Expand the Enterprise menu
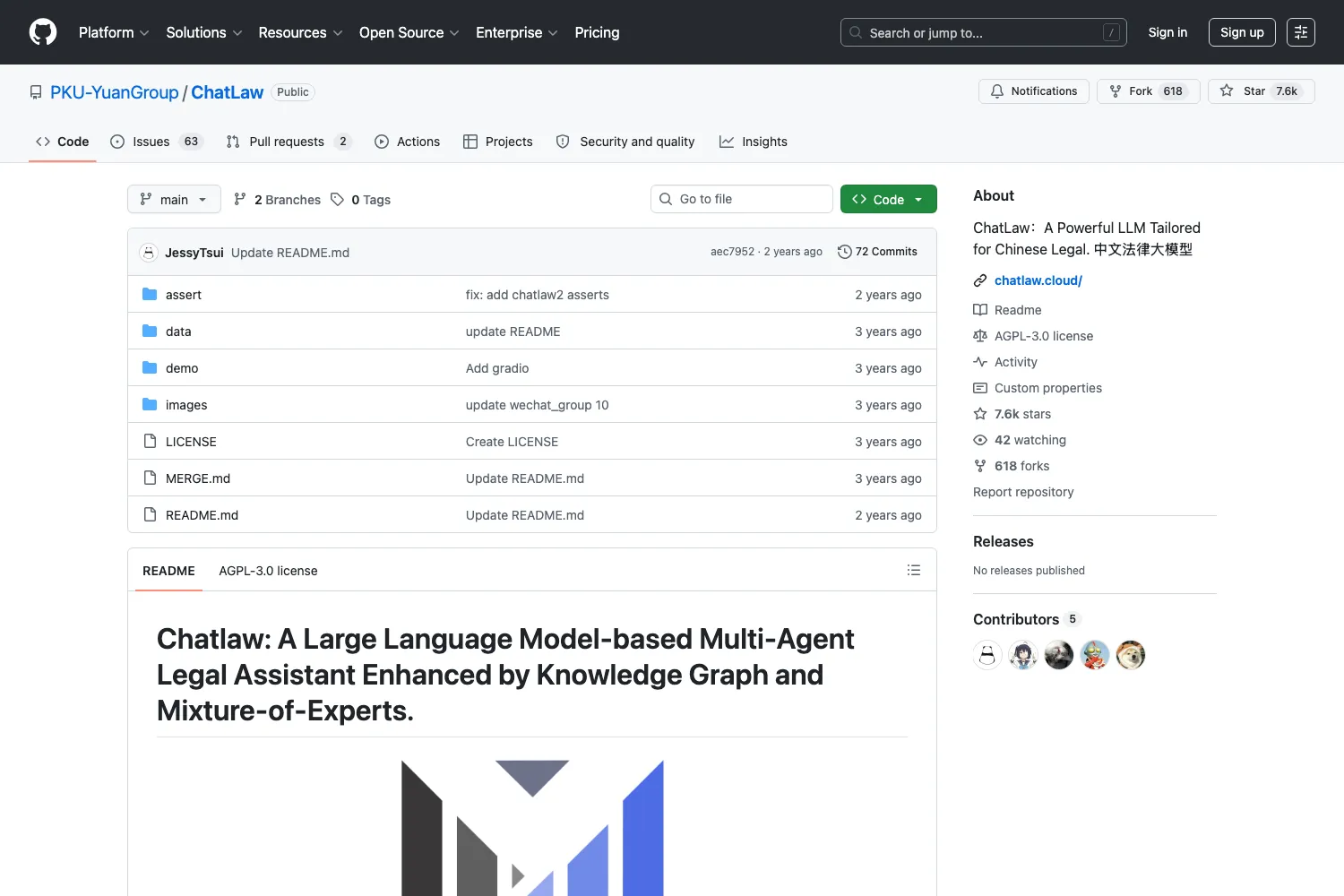1344x896 pixels. point(517,32)
